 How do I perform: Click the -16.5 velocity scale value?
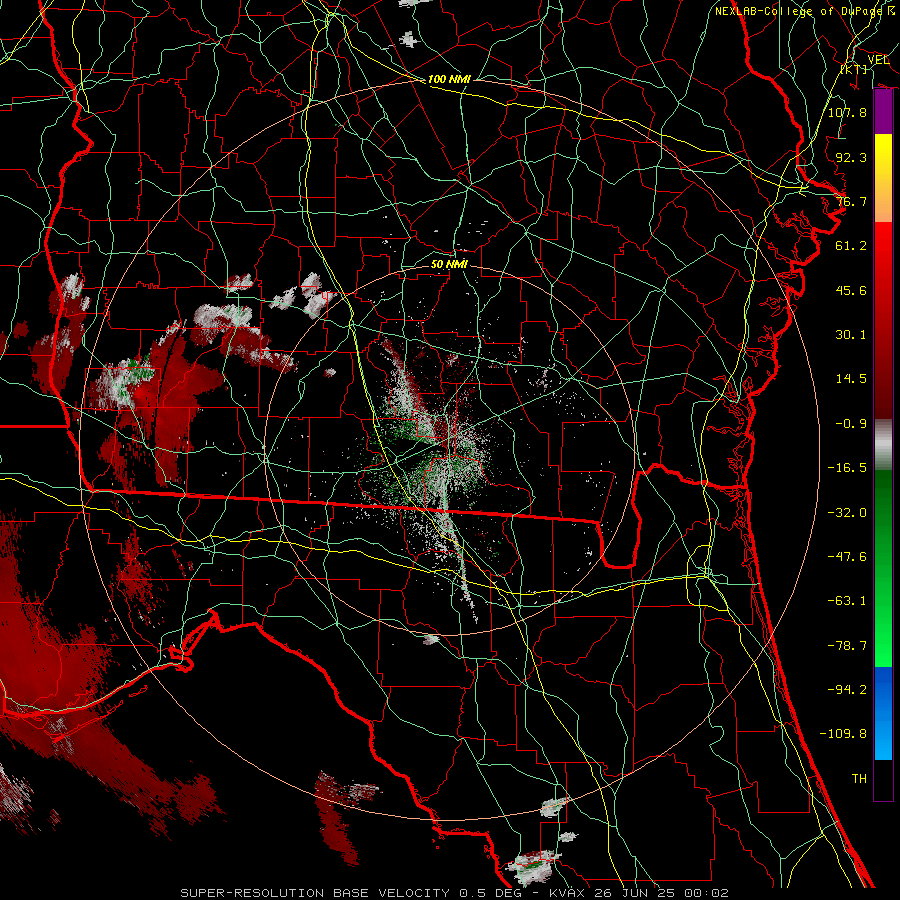coord(847,468)
